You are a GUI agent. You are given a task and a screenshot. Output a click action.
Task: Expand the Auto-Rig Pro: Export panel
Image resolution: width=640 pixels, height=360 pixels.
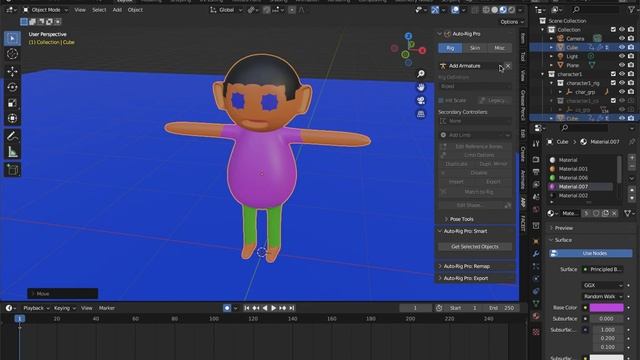pyautogui.click(x=466, y=278)
